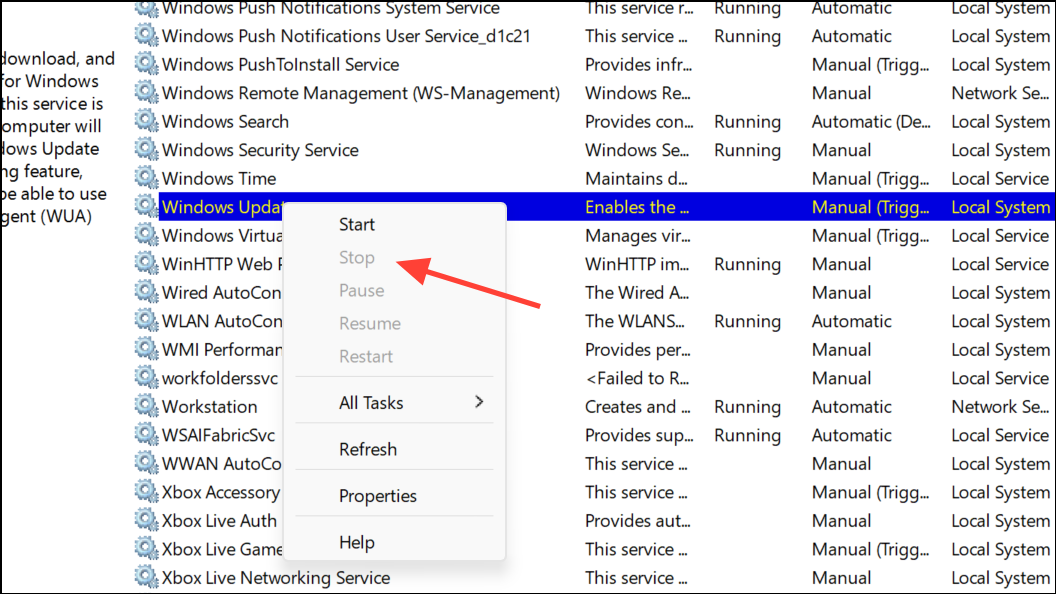Screen dimensions: 1056x594
Task: Click 'Provides aut...' description of Xbox Live Auth
Action: tap(636, 521)
